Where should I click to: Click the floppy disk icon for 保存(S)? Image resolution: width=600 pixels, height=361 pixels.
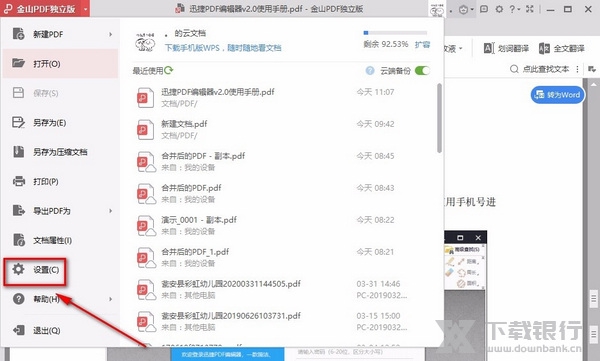[18, 93]
